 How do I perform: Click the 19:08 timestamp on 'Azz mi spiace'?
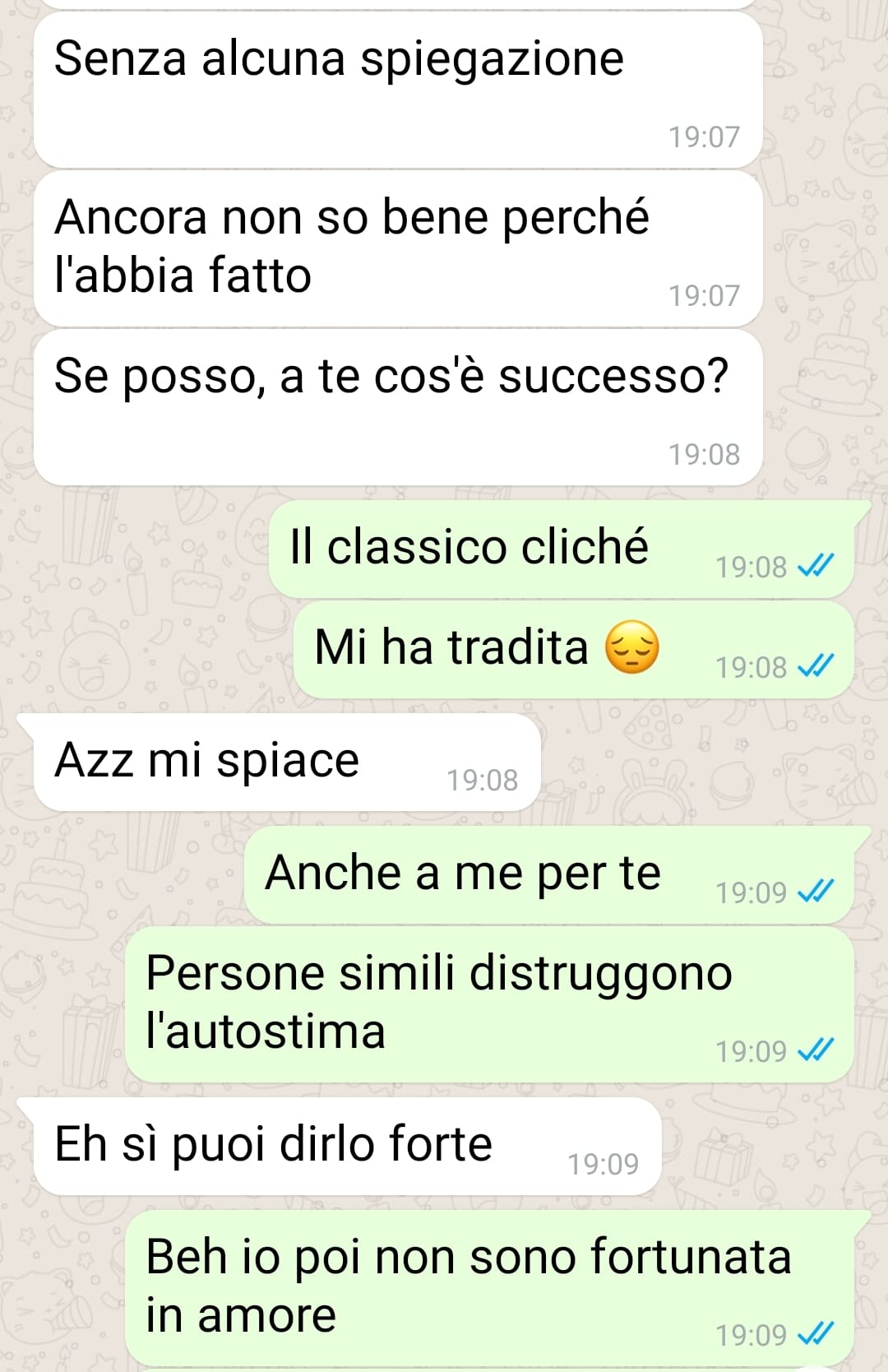click(483, 780)
